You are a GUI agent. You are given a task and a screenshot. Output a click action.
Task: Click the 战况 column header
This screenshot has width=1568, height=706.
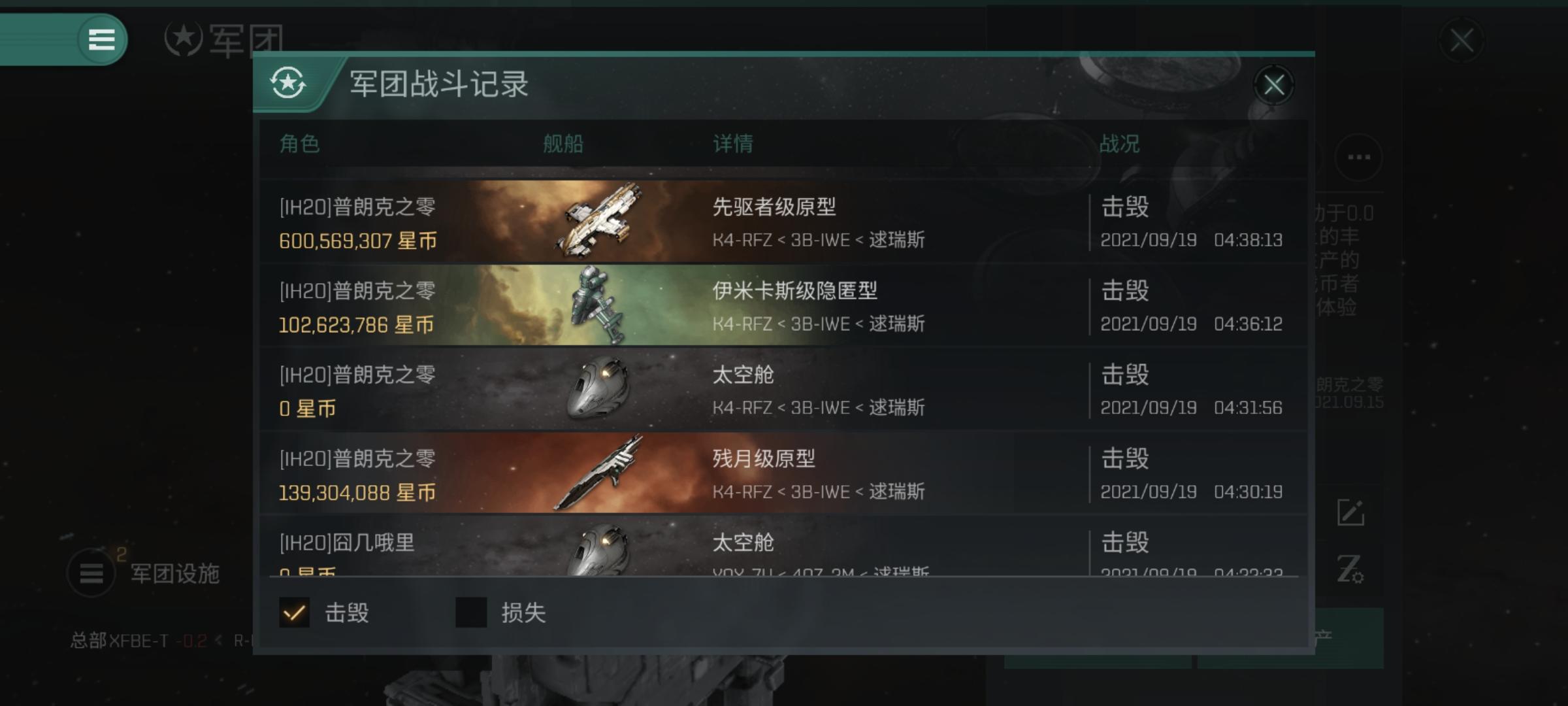pyautogui.click(x=1120, y=144)
